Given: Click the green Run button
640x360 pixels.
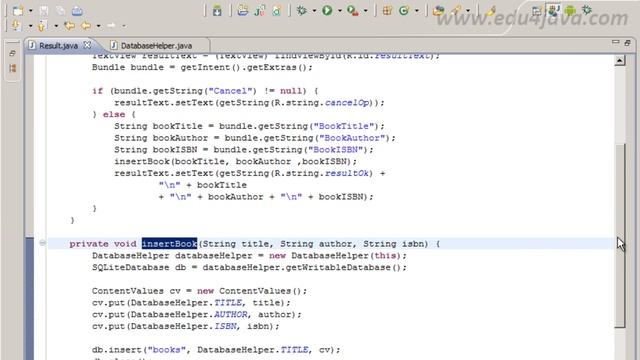Looking at the screenshot, I should (327, 11).
